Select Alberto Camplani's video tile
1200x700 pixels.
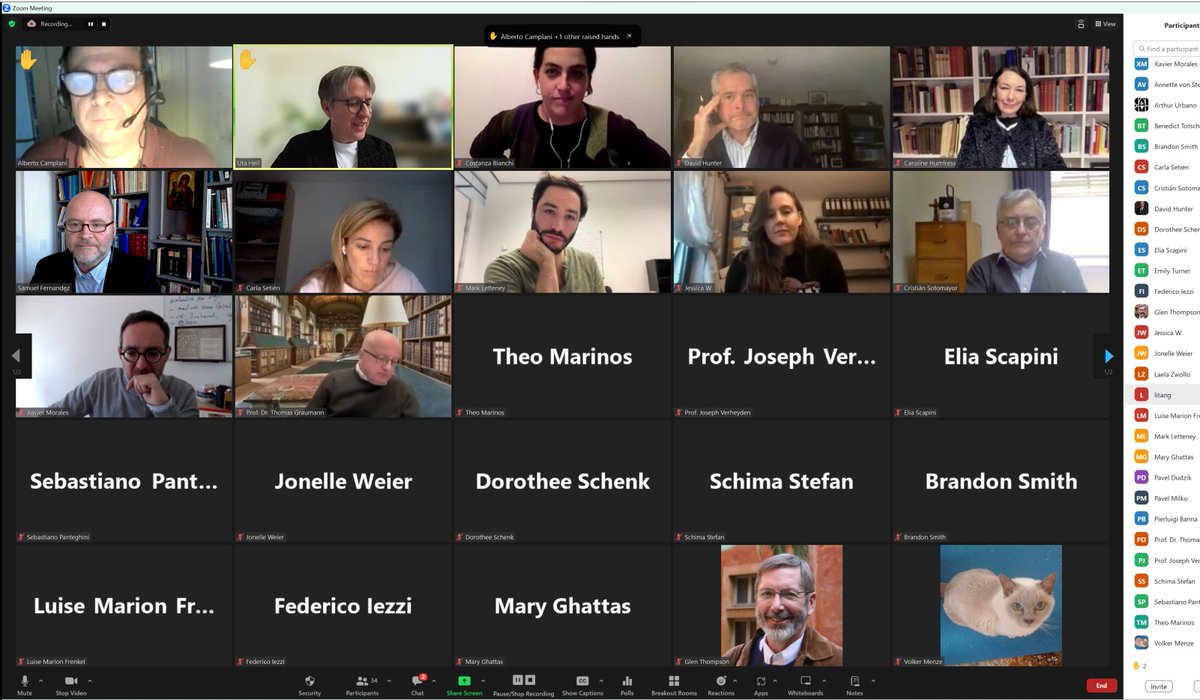tap(124, 107)
